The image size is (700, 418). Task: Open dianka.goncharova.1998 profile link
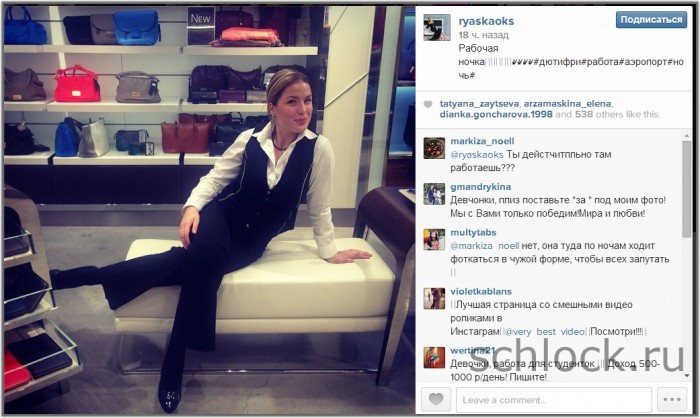coord(496,114)
